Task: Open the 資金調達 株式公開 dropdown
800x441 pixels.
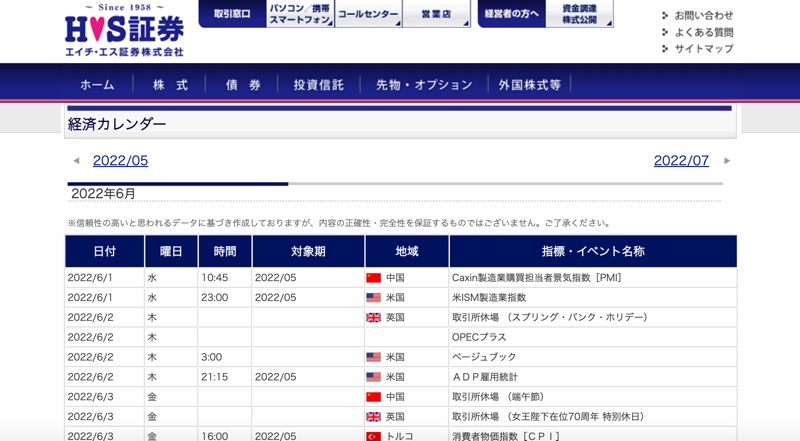Action: tap(580, 14)
